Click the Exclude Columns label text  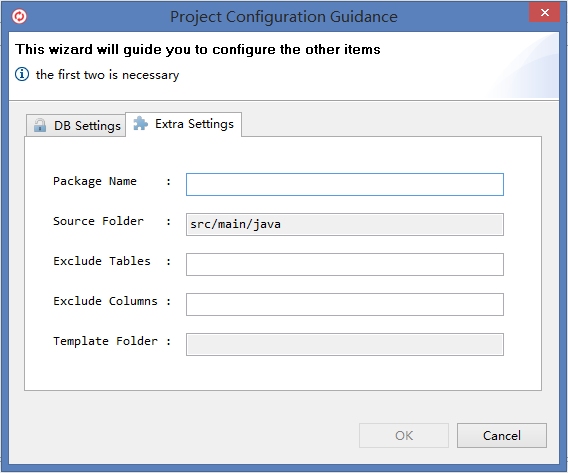pyautogui.click(x=105, y=301)
